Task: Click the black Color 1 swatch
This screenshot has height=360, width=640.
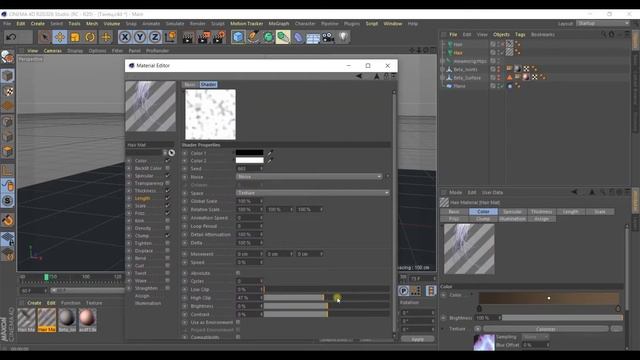Action: [x=249, y=153]
